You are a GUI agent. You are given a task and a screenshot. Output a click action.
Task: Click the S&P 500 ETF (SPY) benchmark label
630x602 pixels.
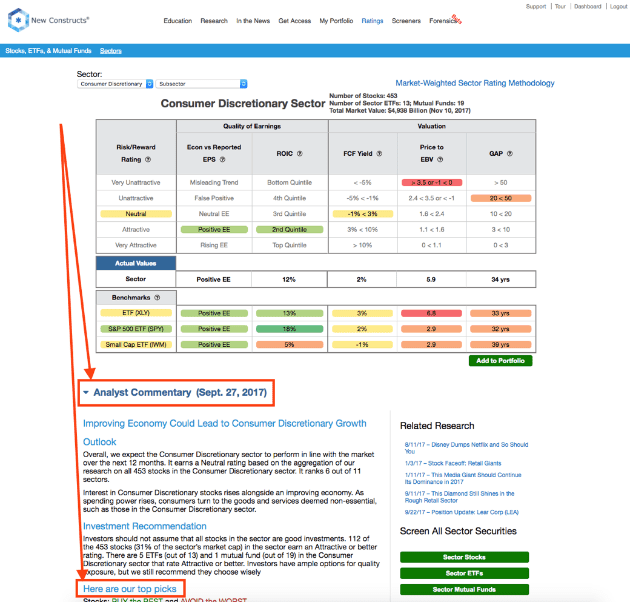(x=136, y=329)
